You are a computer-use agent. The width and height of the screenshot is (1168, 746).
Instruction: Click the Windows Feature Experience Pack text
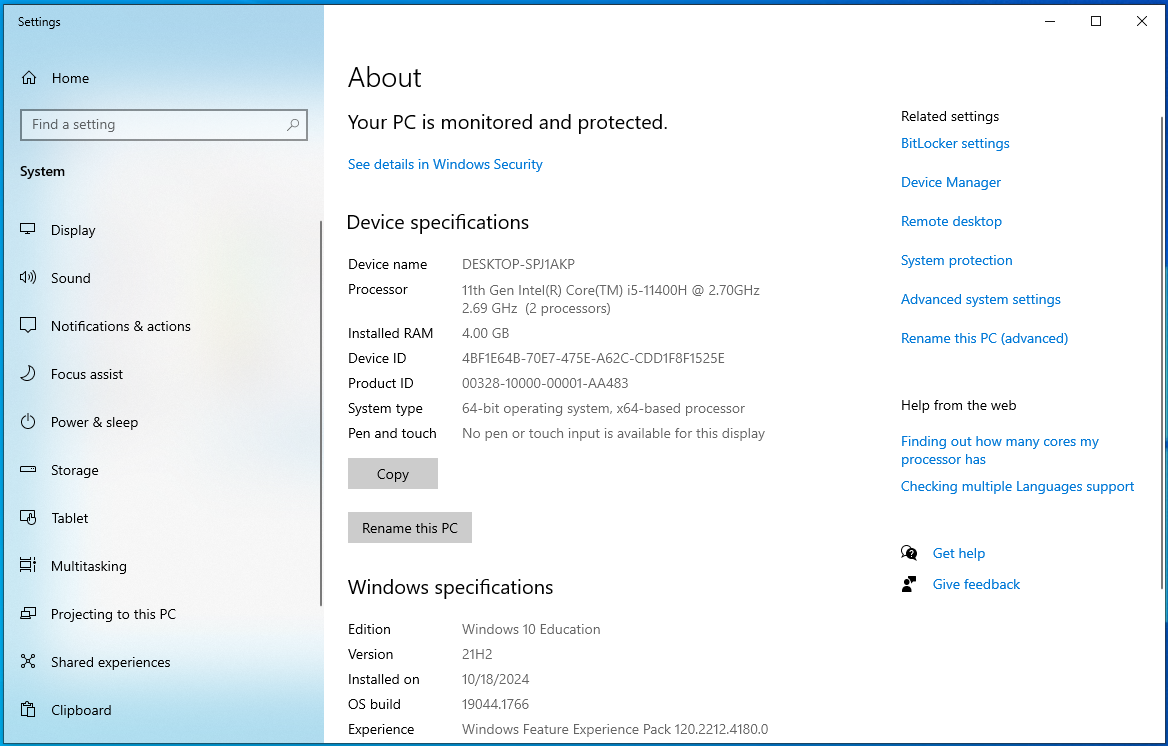(615, 729)
